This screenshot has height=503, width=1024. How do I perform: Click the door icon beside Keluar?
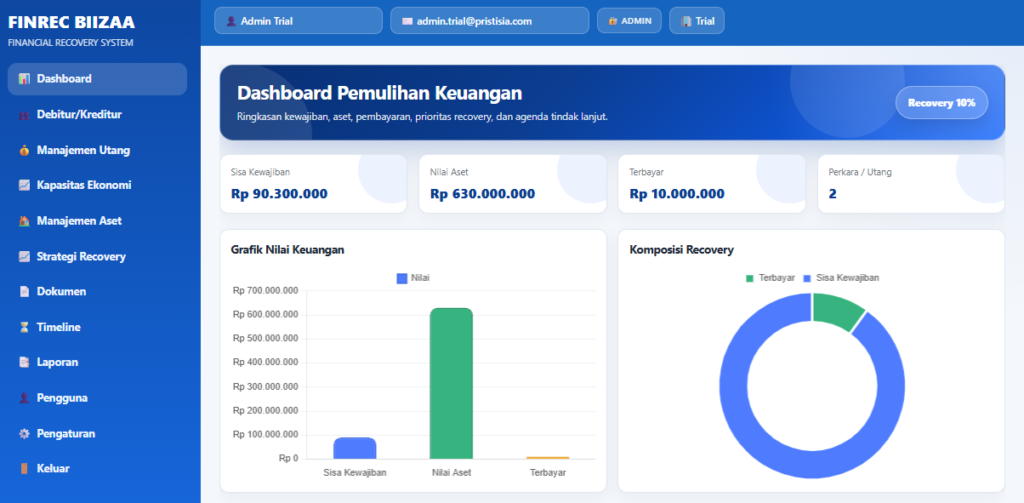[24, 469]
